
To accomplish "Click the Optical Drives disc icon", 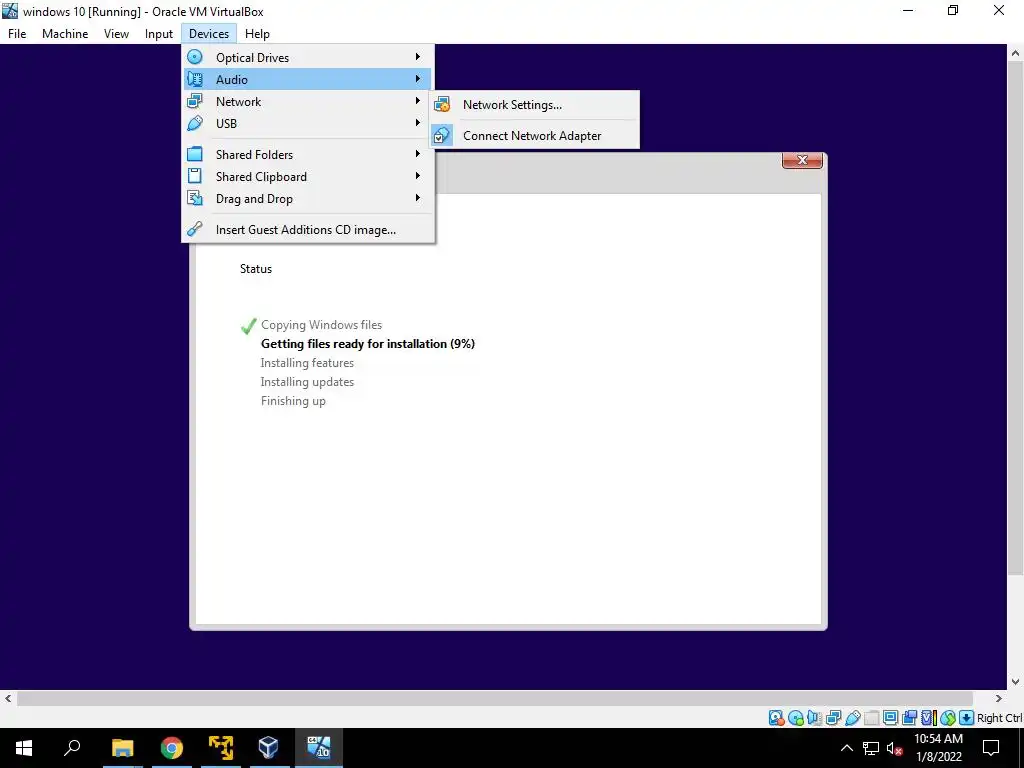I will coord(195,57).
